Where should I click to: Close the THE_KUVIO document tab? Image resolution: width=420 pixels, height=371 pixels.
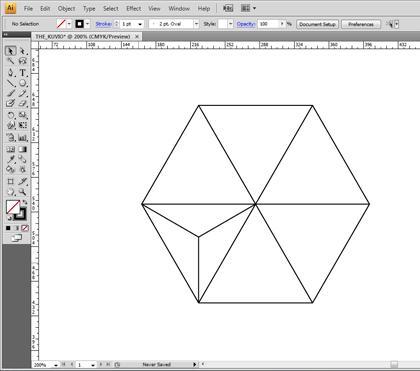(137, 37)
